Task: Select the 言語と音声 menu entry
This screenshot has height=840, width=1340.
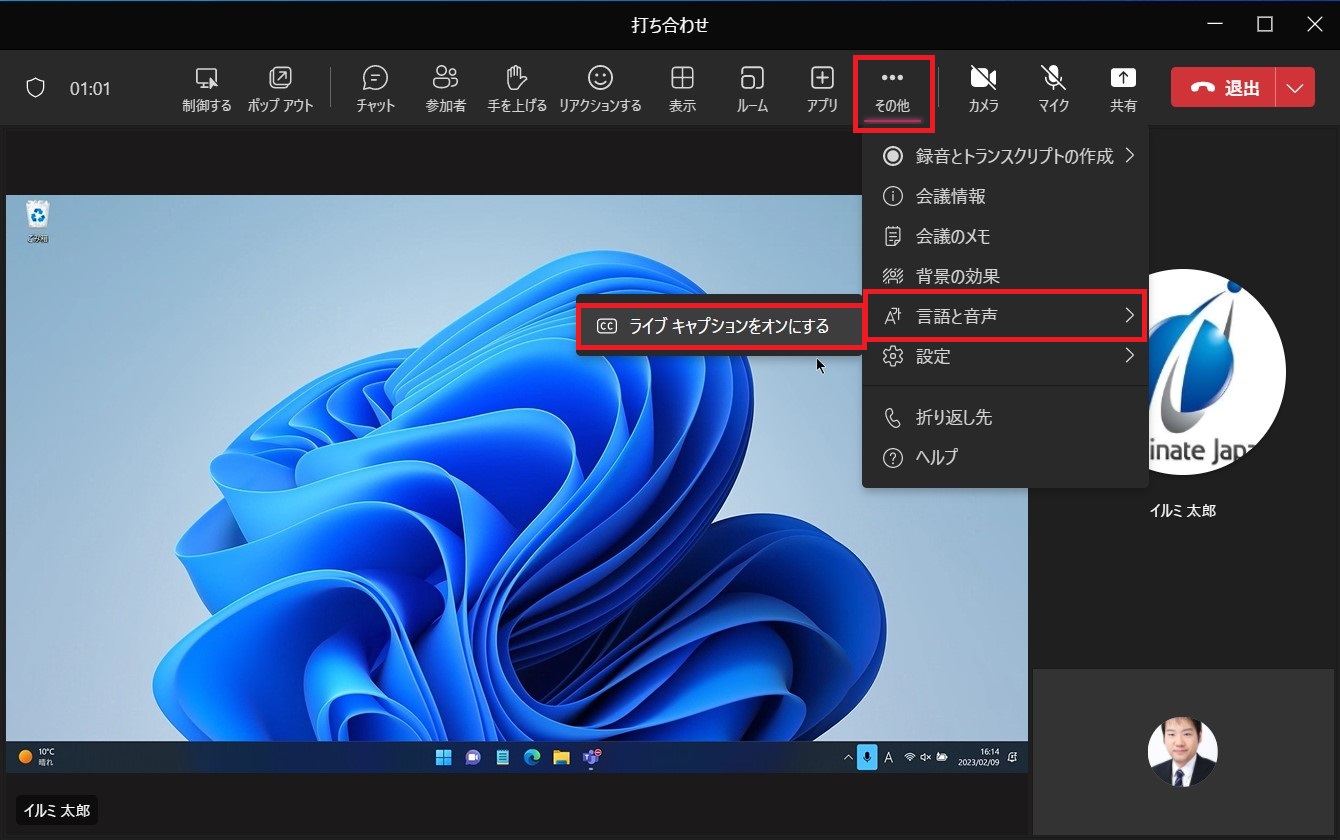Action: [1005, 316]
